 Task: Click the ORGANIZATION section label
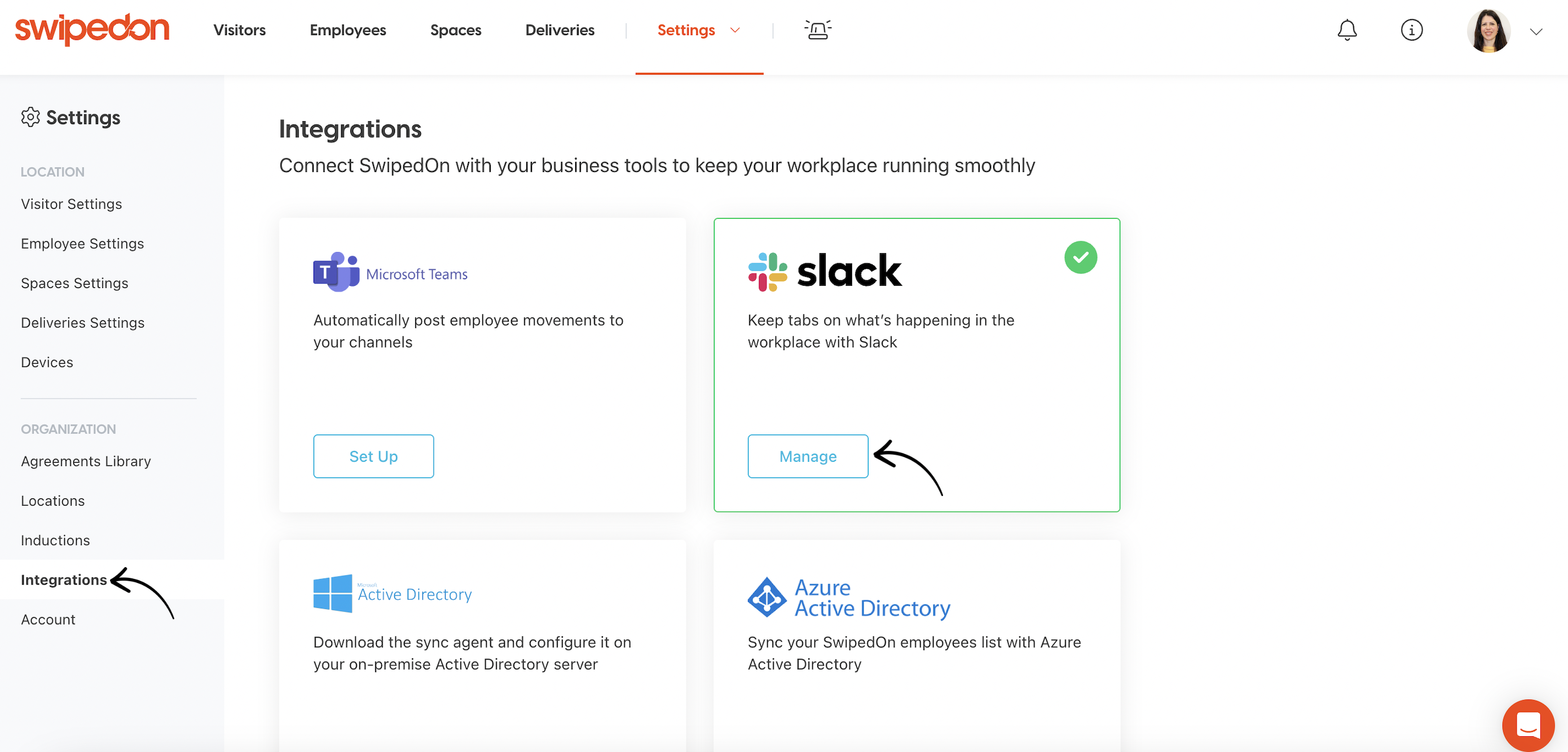coord(68,429)
